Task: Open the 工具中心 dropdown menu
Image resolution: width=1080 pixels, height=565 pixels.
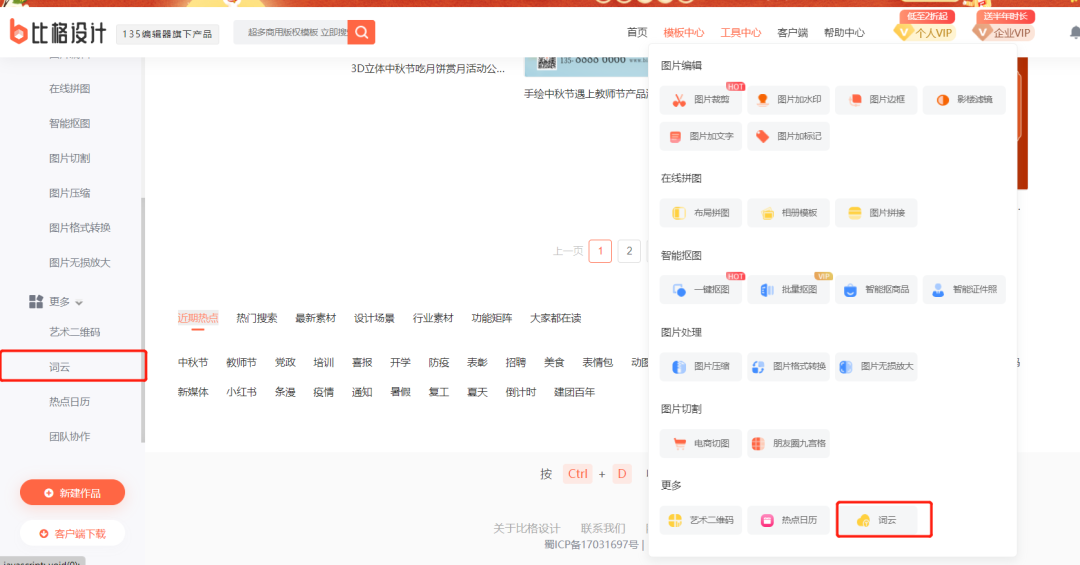Action: pos(740,33)
